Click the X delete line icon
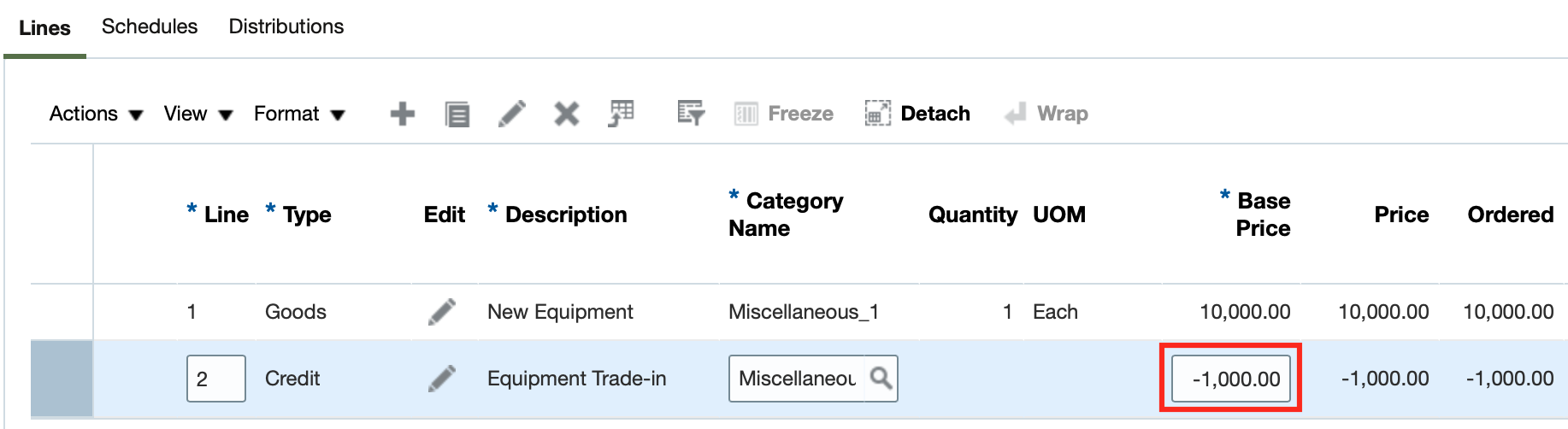1568x429 pixels. click(x=566, y=114)
